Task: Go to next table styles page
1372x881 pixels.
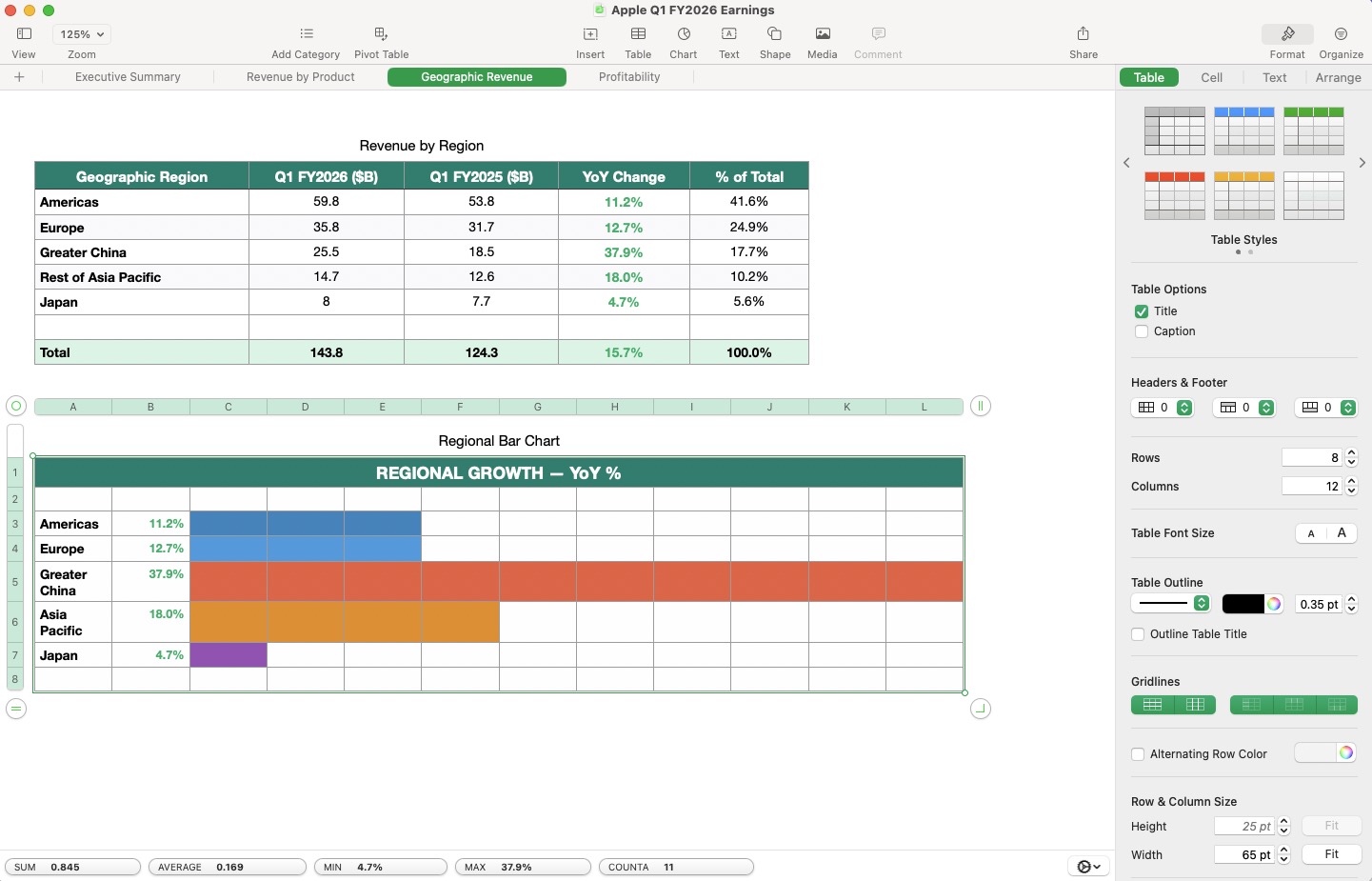Action: pos(1362,163)
